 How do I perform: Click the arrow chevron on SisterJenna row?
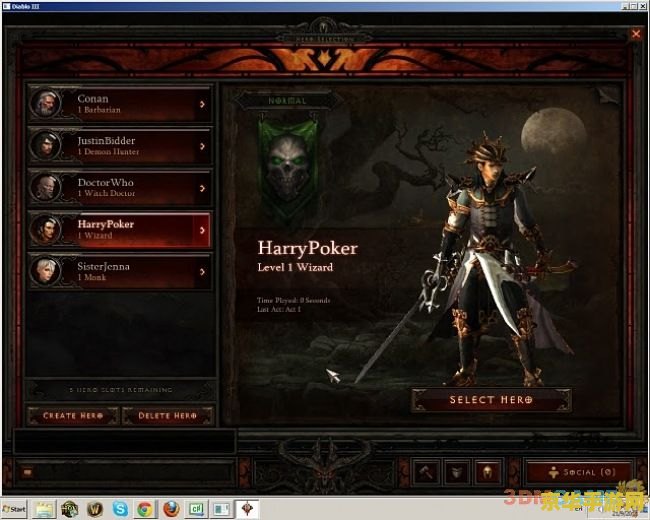point(202,272)
